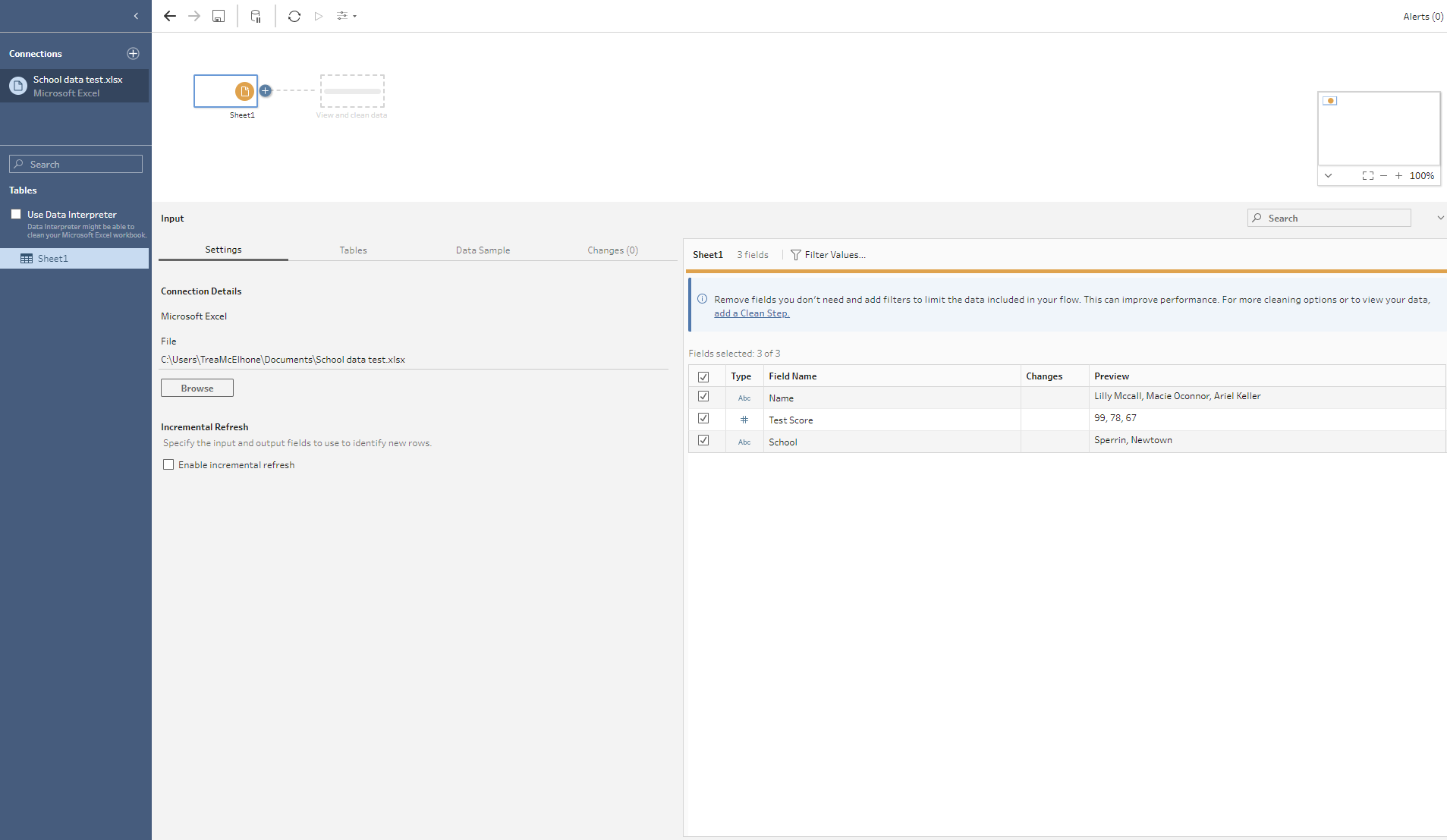Save the flow with disk icon
Image resolution: width=1447 pixels, height=840 pixels.
pyautogui.click(x=219, y=16)
